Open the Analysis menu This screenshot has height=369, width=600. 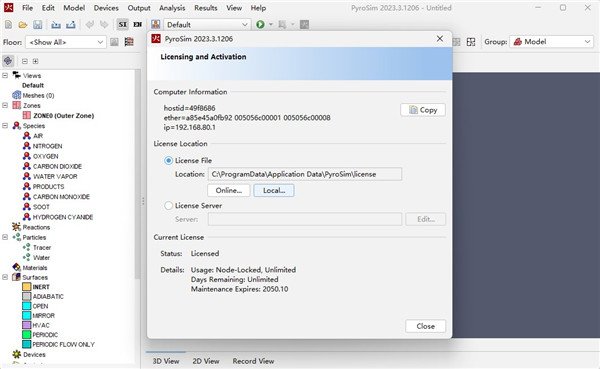pos(172,8)
